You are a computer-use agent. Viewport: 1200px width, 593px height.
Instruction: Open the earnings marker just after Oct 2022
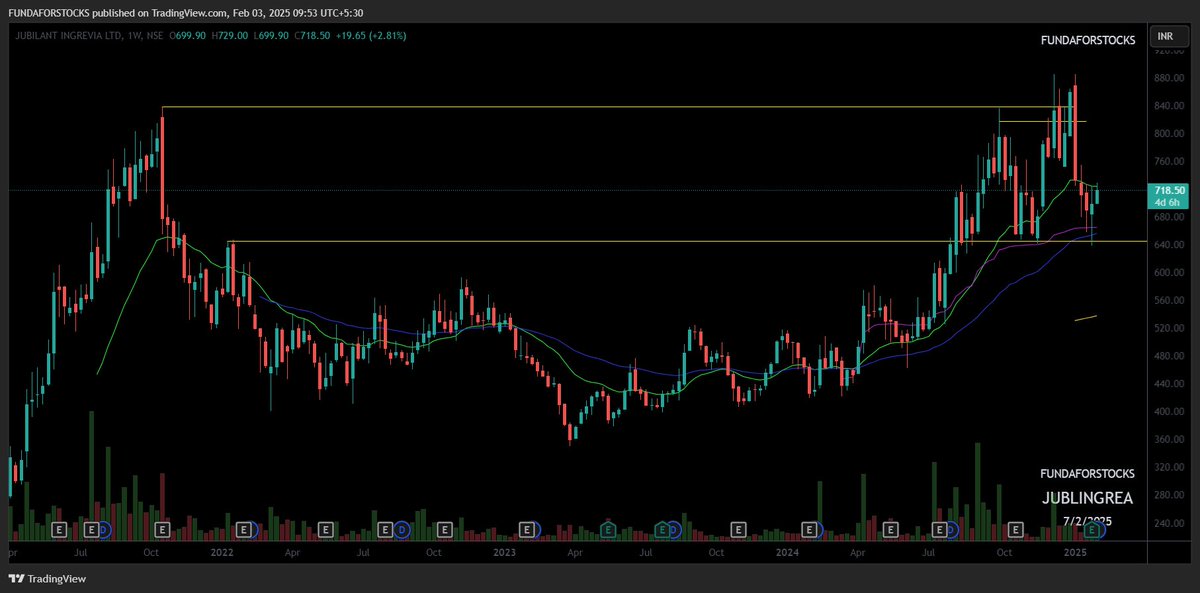[x=445, y=528]
